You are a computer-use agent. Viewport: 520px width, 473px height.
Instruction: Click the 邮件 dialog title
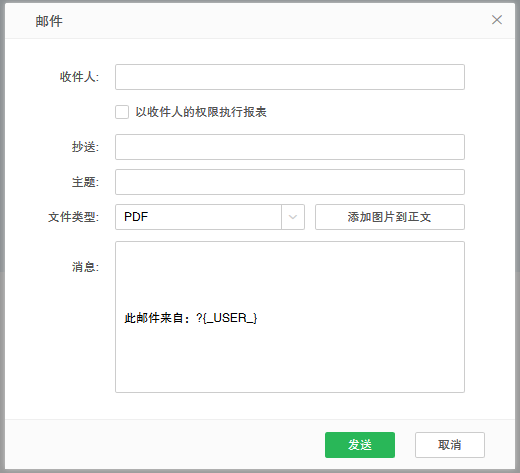tap(49, 21)
